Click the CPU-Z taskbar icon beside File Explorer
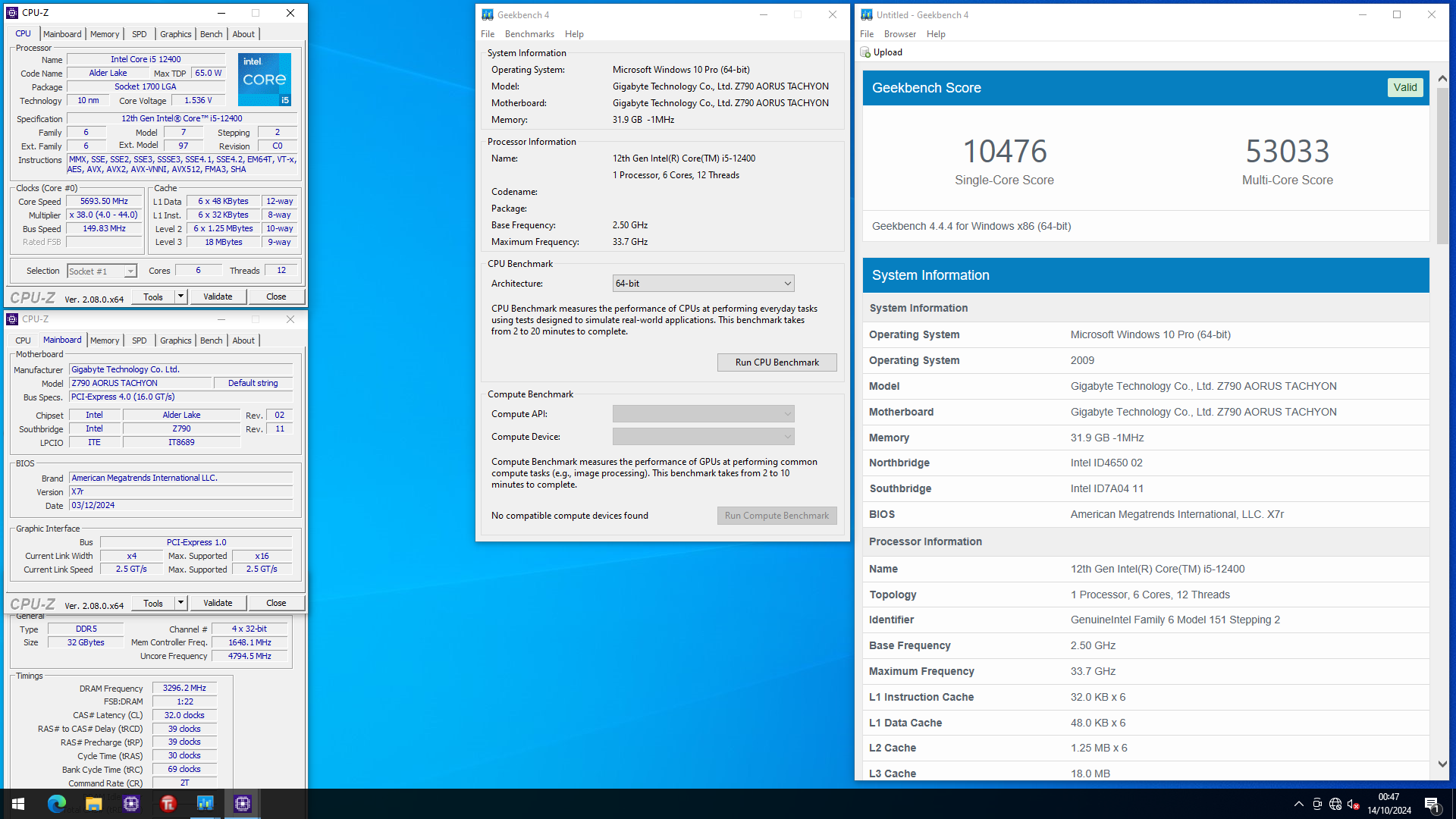This screenshot has width=1456, height=819. point(131,804)
